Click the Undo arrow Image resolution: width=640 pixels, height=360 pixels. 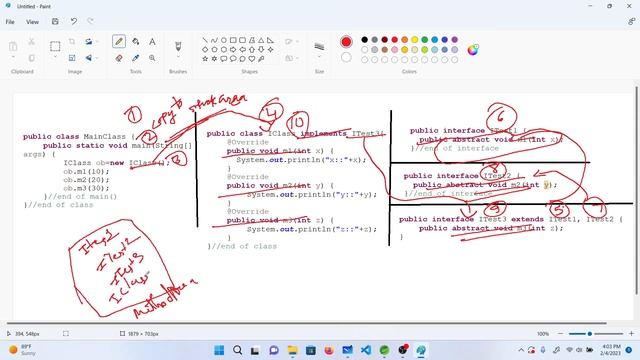tap(73, 22)
